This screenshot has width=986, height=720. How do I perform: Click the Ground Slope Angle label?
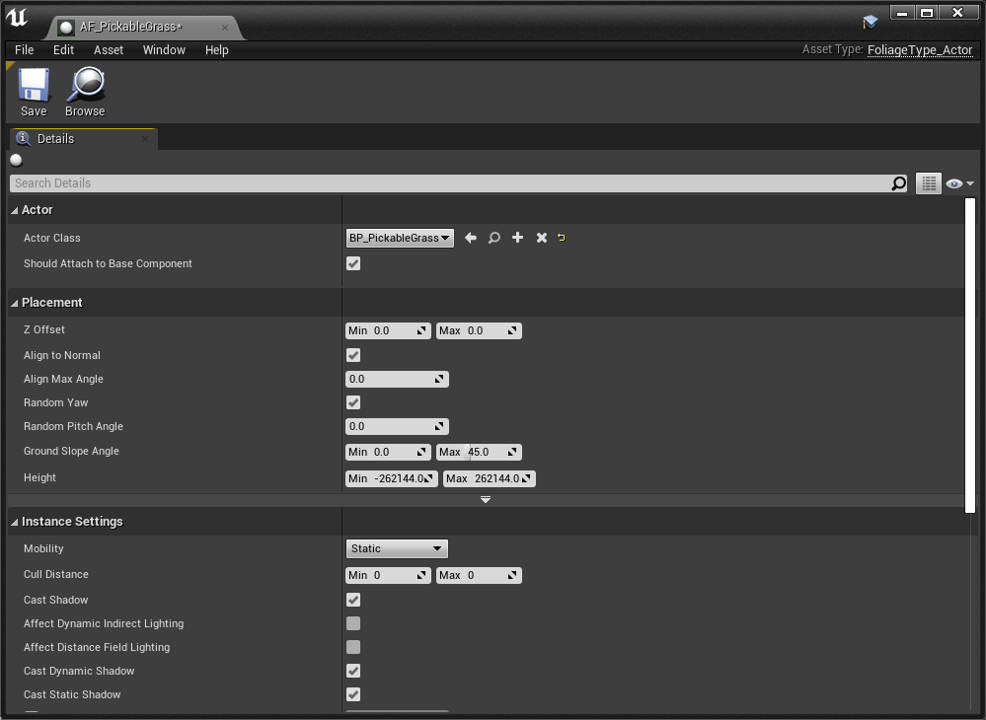pos(71,451)
